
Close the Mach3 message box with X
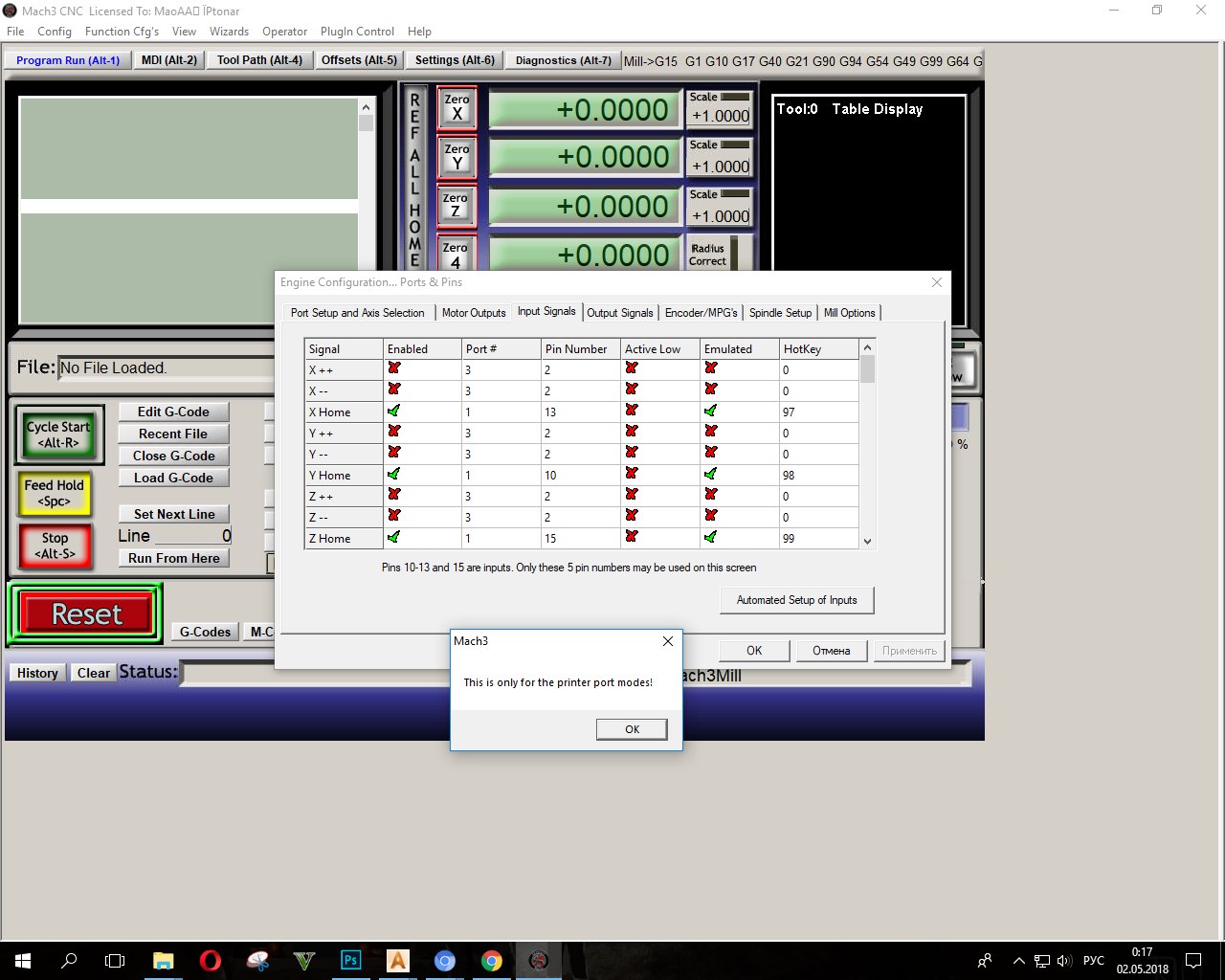coord(667,641)
